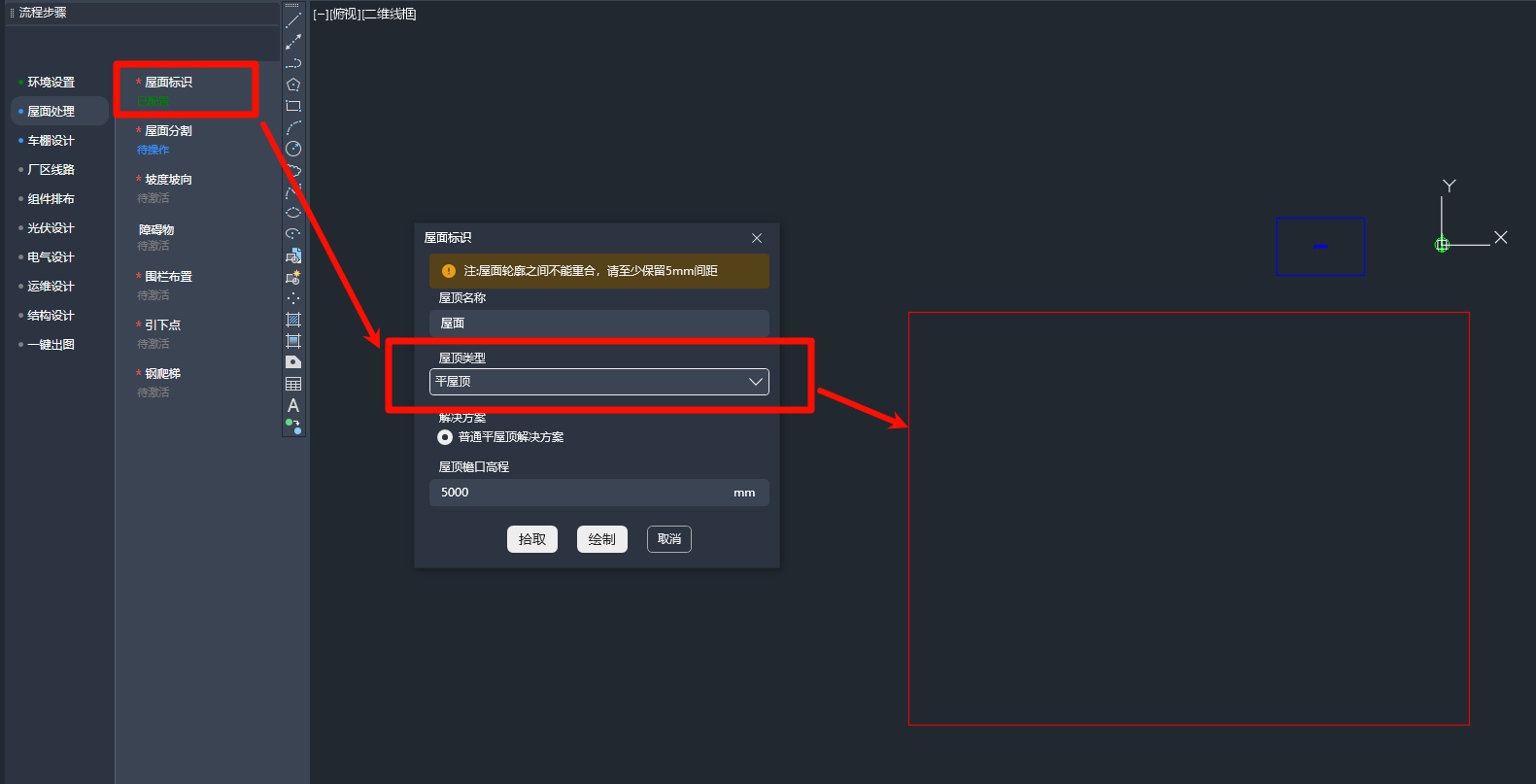Close the 屋面标识 dialog
This screenshot has width=1536, height=784.
(x=757, y=238)
